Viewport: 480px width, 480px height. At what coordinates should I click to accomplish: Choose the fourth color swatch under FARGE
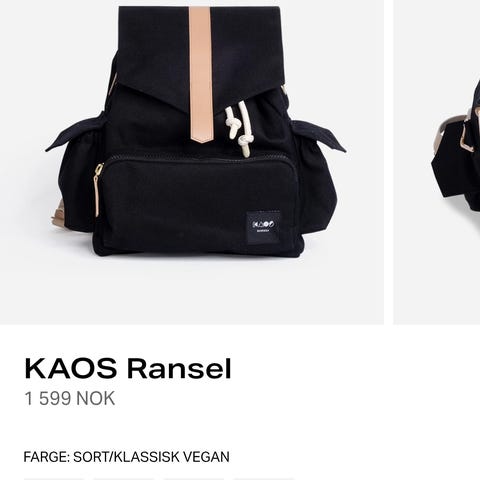click(263, 479)
